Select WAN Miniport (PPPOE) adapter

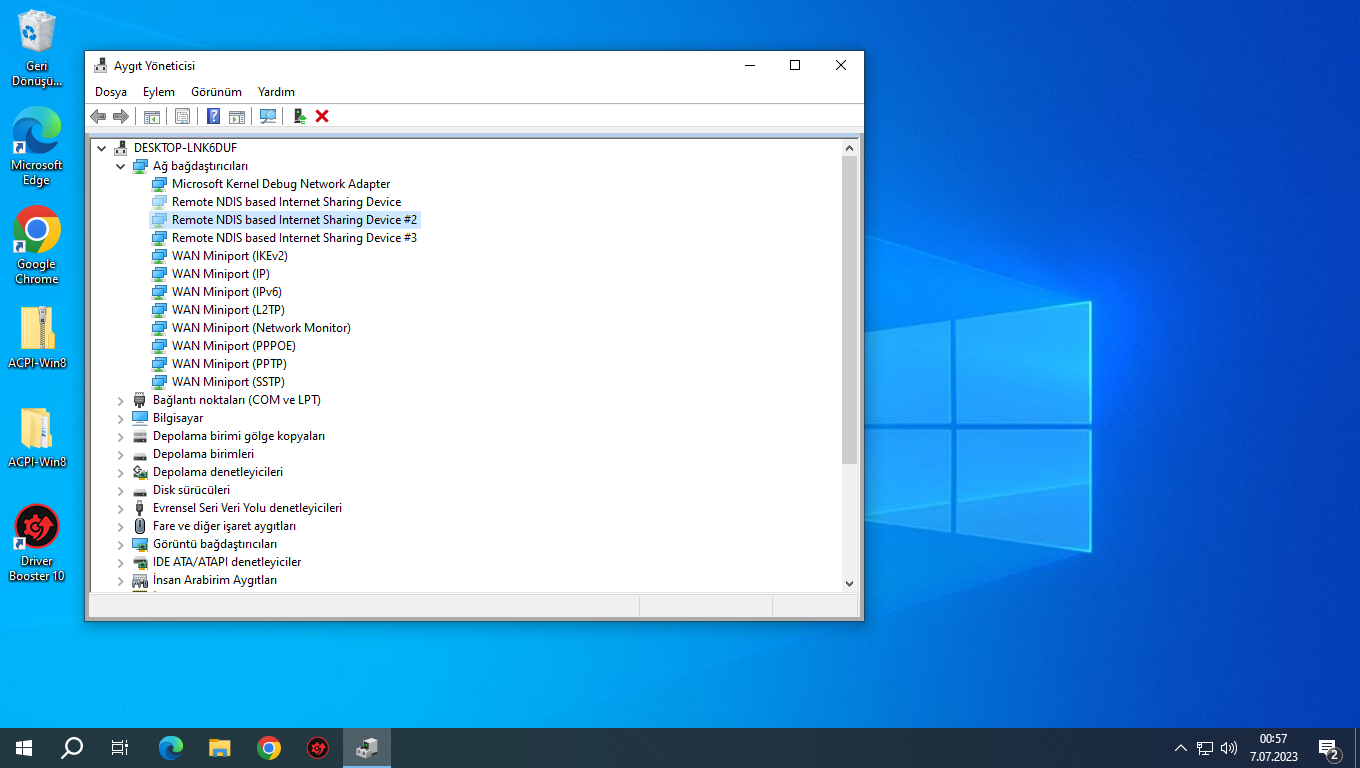tap(233, 346)
